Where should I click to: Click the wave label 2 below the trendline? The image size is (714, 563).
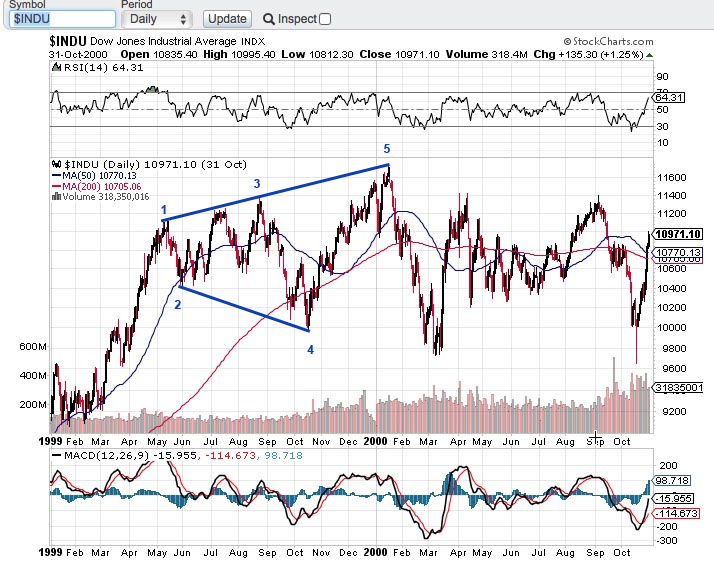coord(178,305)
